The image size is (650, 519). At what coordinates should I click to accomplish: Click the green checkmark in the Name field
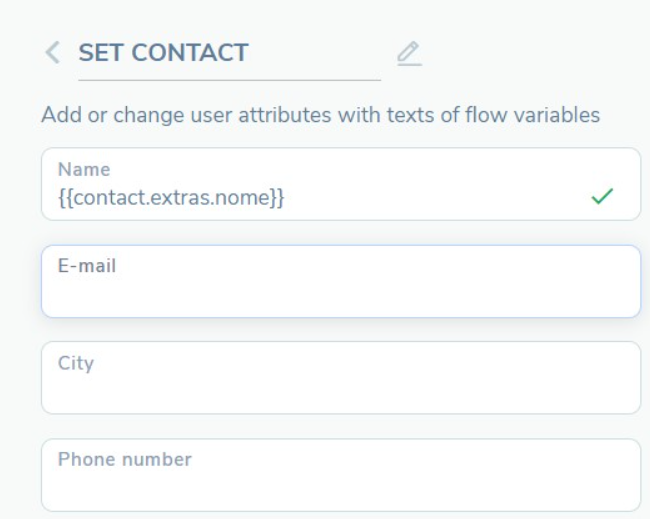(601, 197)
